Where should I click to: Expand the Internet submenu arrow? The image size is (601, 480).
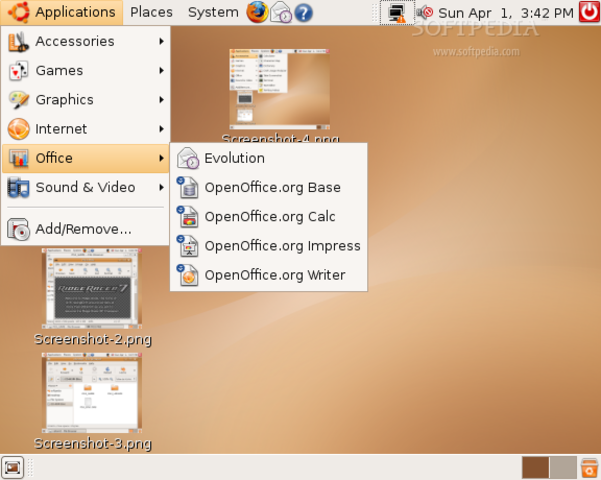coord(161,129)
